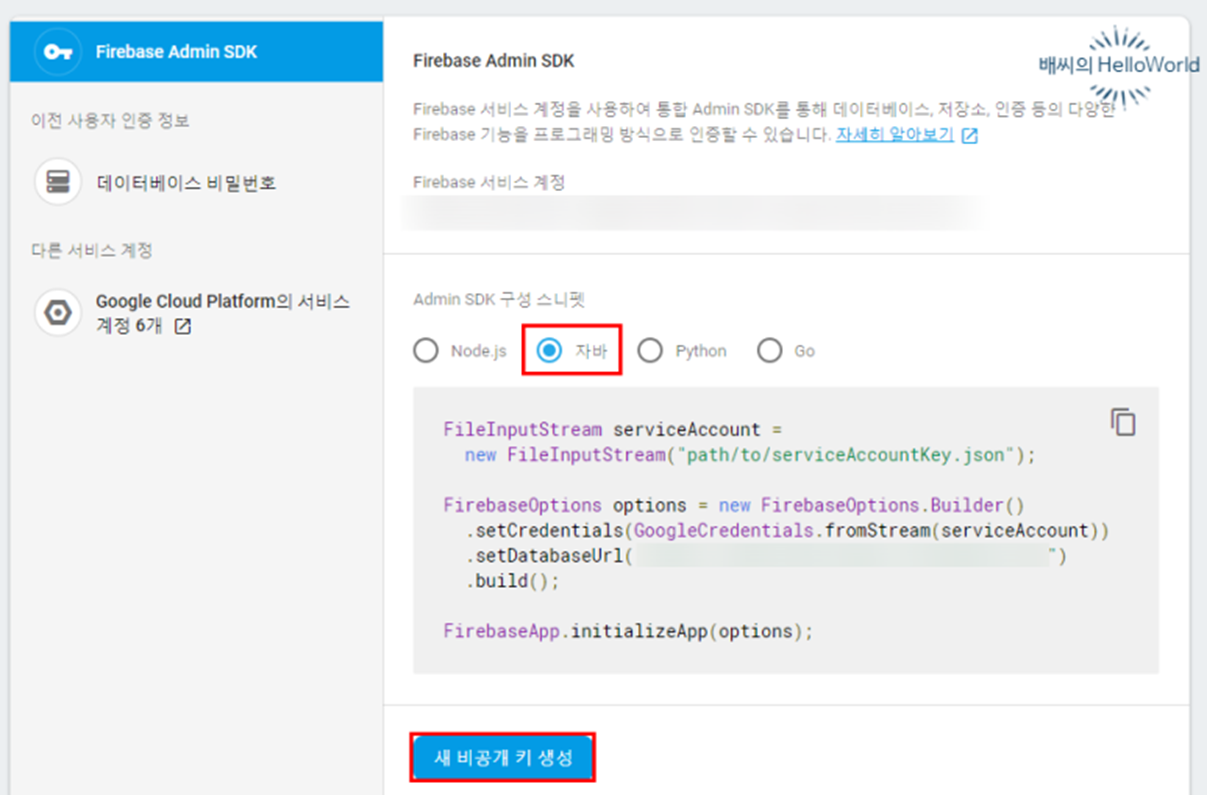
Task: Click the 이전 사용자 인증 정보 heading
Action: click(x=110, y=120)
